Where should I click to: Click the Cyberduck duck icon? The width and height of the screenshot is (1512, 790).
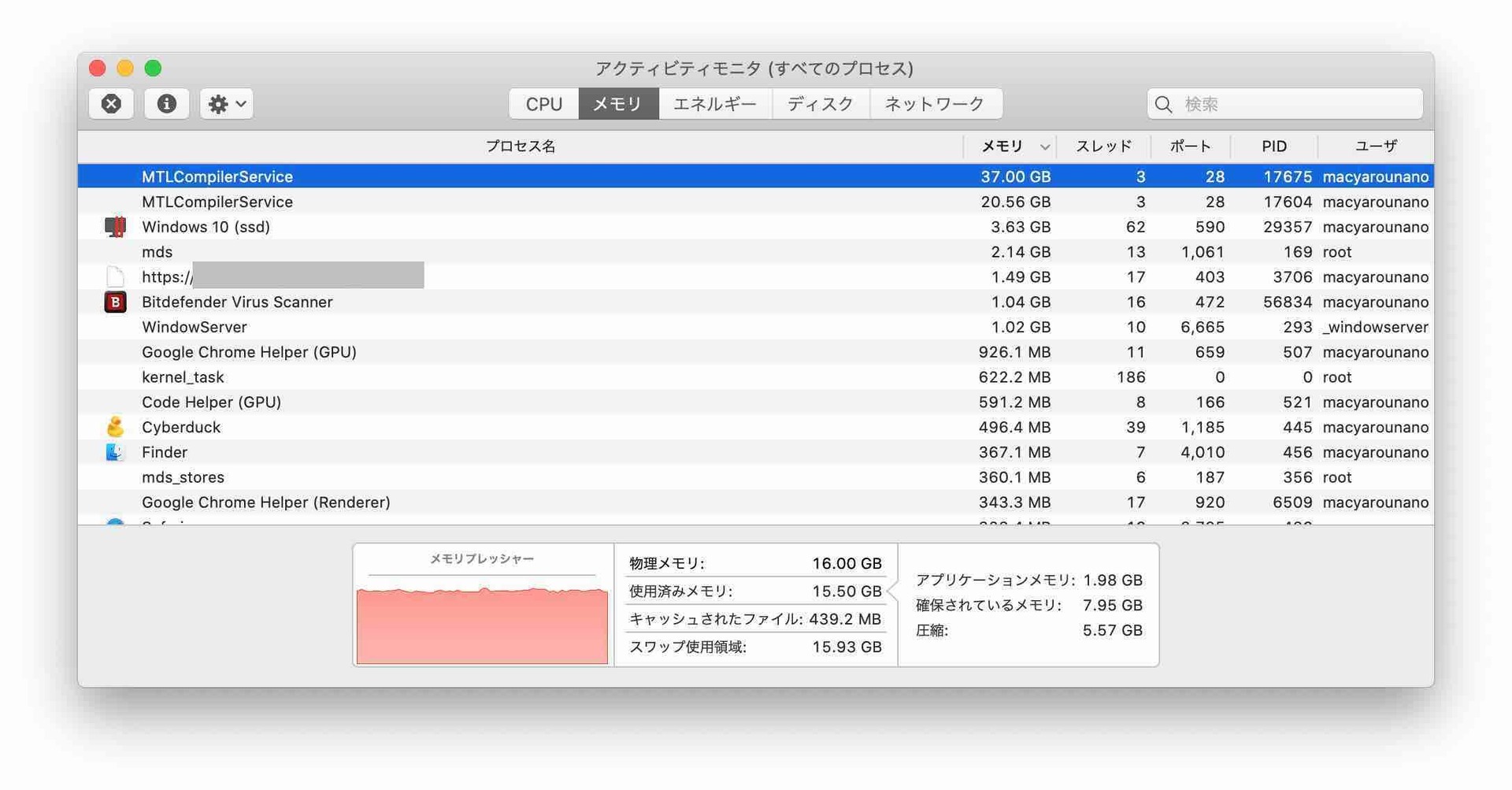115,427
